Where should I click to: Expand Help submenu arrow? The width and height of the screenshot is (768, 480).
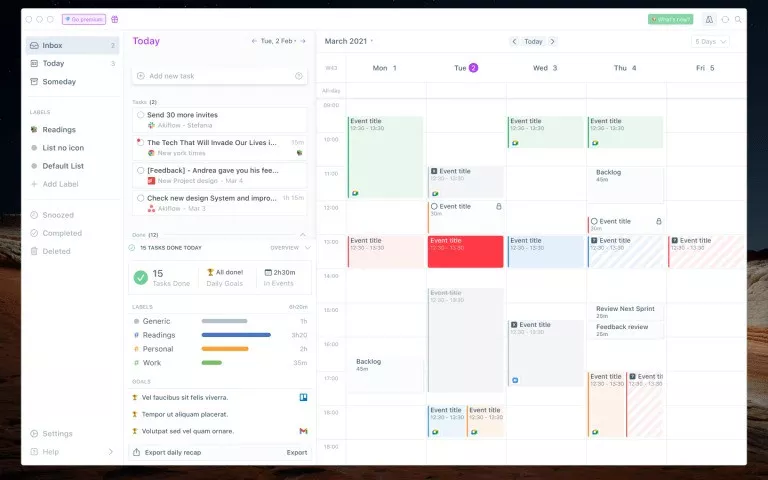click(x=110, y=452)
